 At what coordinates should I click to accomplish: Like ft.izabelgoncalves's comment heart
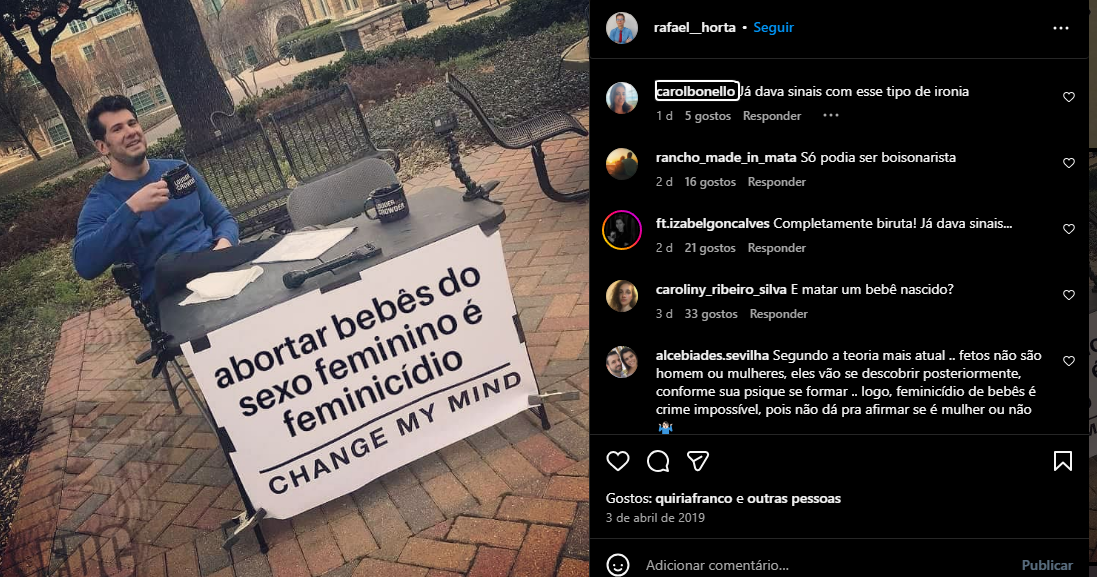1068,229
